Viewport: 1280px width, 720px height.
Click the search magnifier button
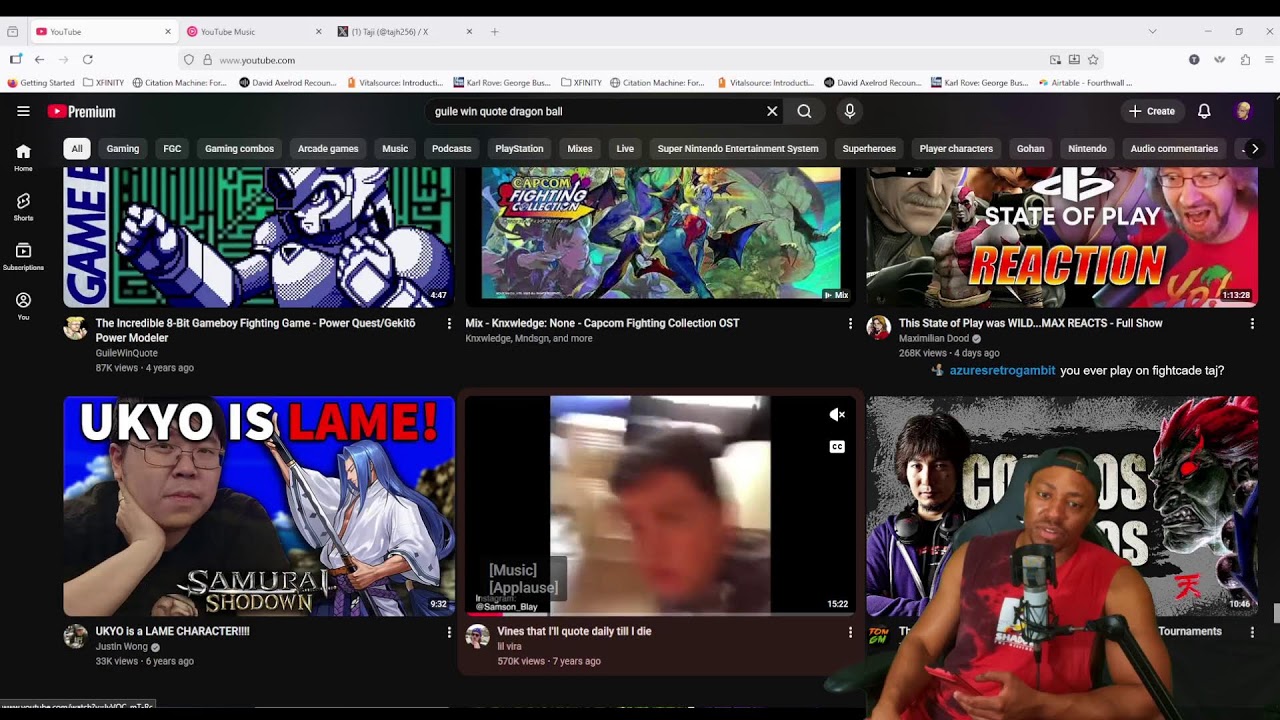804,111
